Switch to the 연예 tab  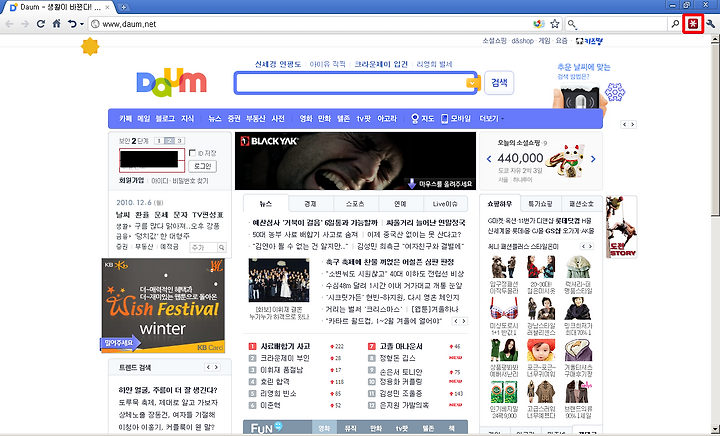[x=400, y=204]
